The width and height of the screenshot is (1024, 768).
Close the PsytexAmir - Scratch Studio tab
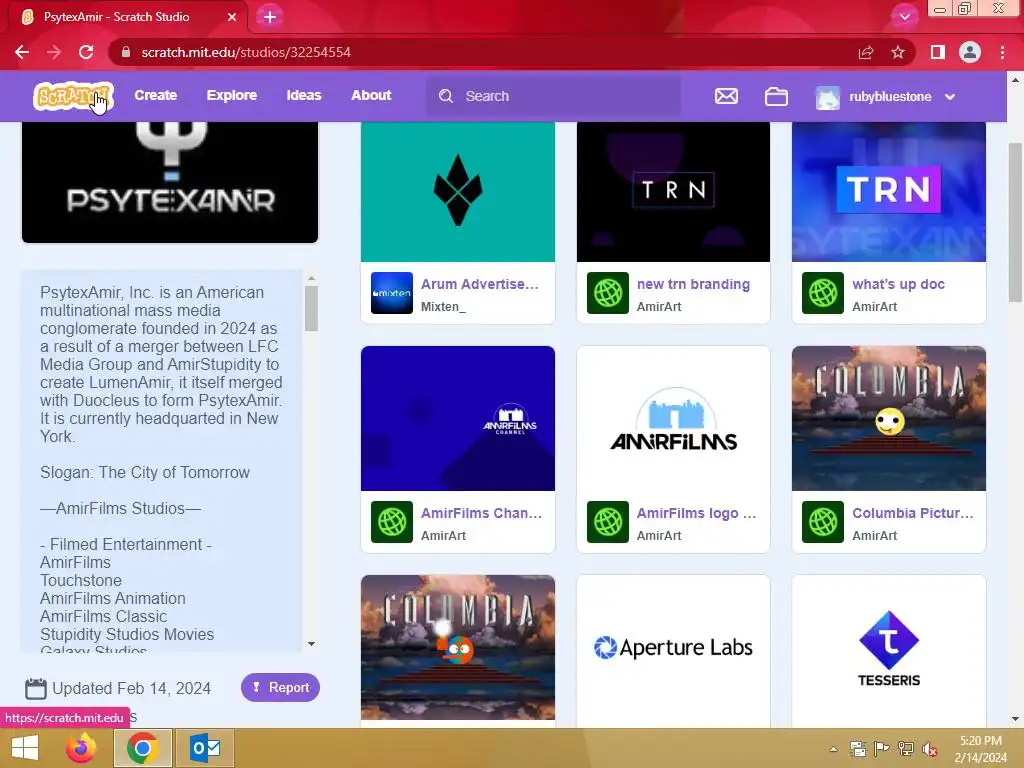(x=232, y=17)
